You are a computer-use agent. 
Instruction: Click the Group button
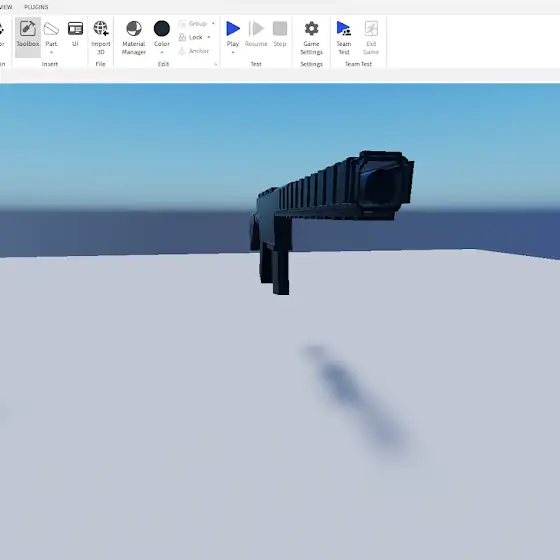(x=193, y=24)
